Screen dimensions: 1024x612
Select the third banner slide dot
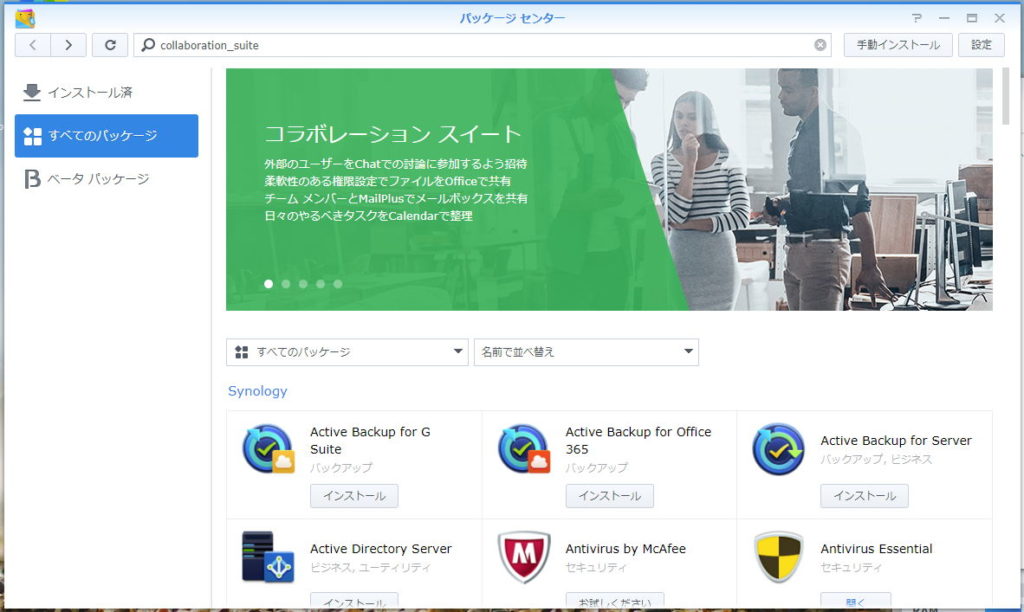tap(303, 284)
